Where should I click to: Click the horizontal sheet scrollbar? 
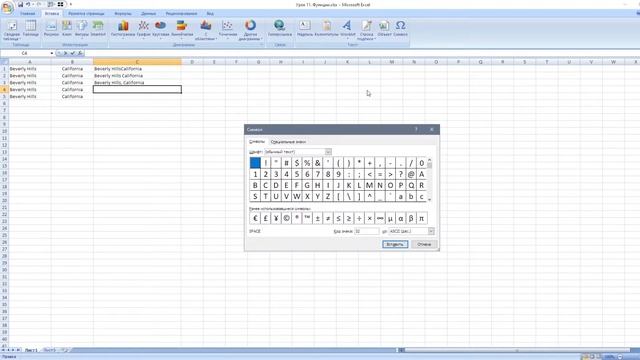[516, 350]
